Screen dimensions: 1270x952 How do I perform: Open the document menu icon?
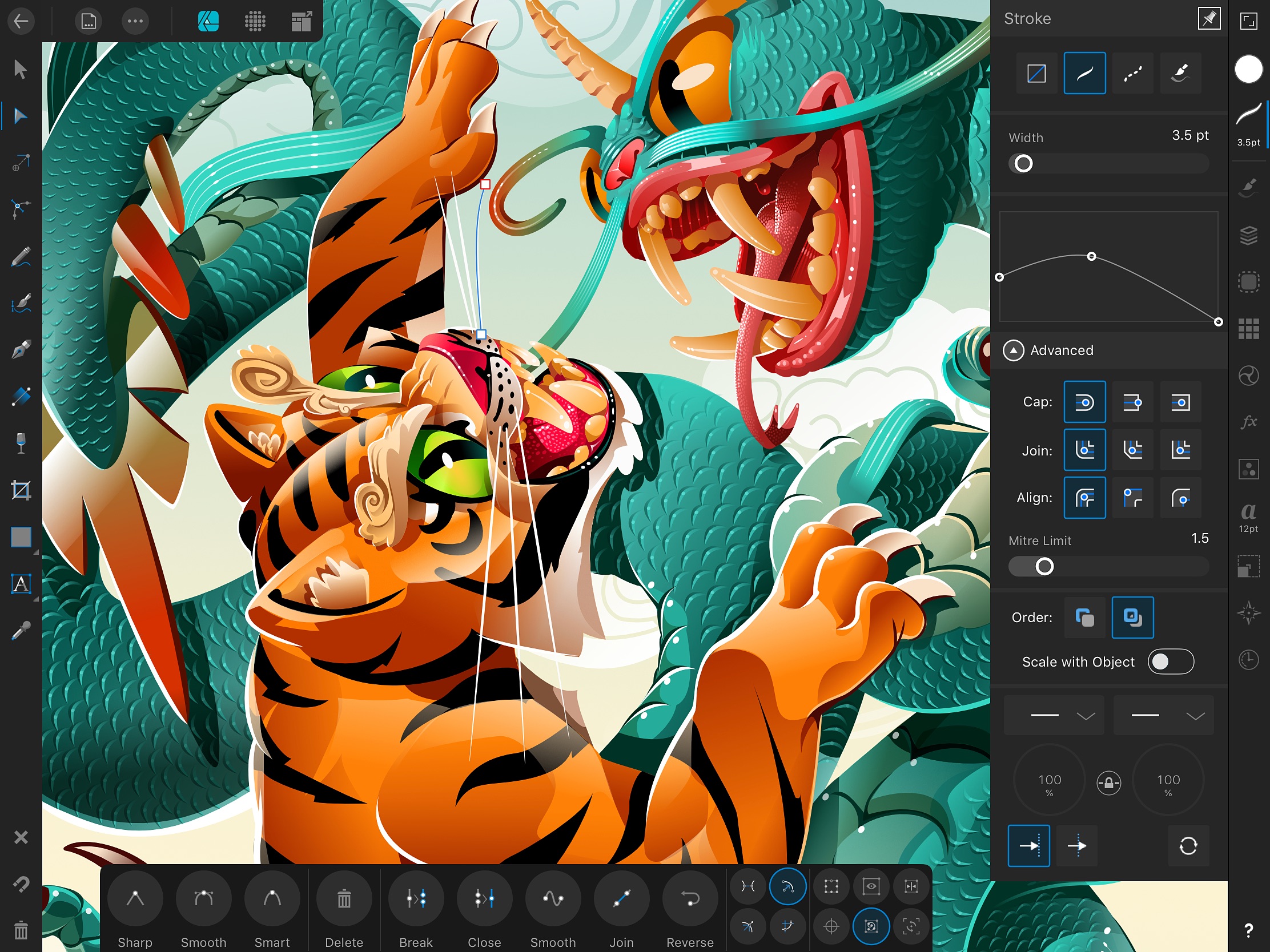click(89, 21)
